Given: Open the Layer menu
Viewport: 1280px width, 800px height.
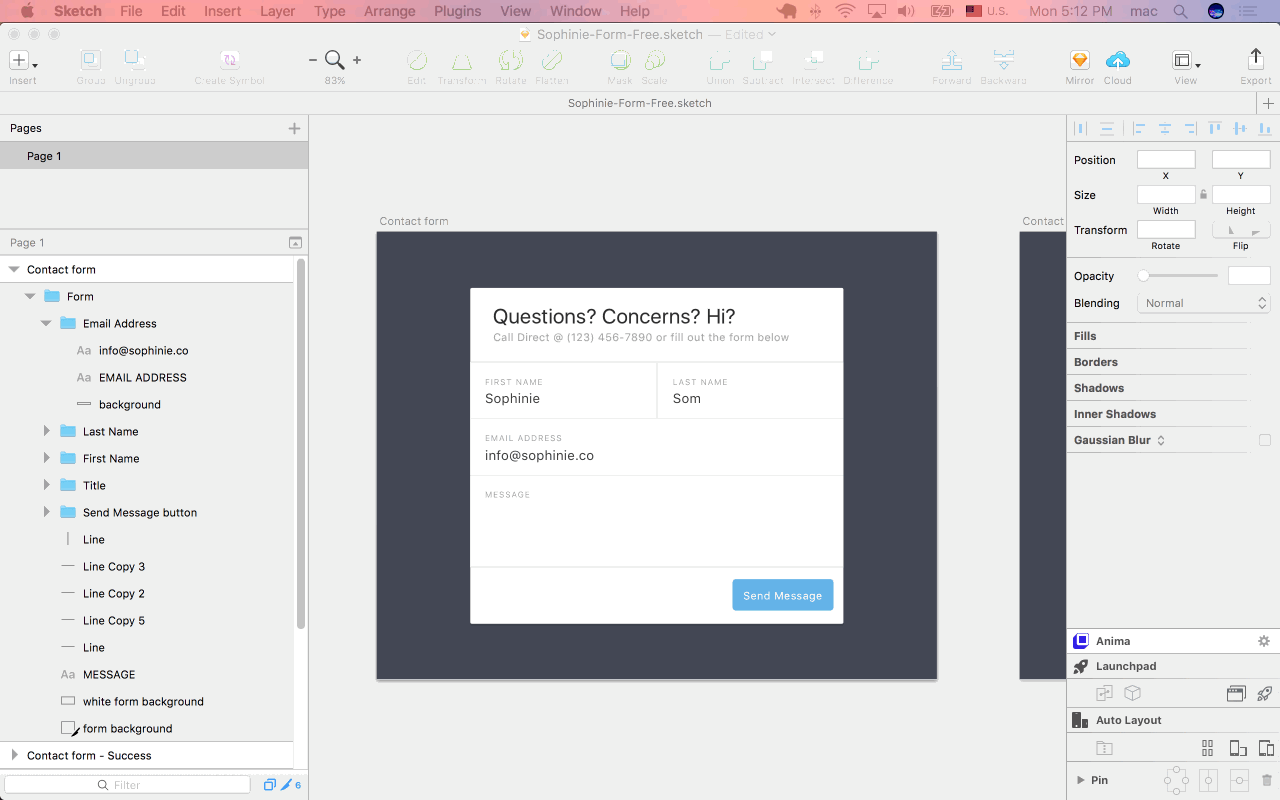Looking at the screenshot, I should (x=277, y=11).
